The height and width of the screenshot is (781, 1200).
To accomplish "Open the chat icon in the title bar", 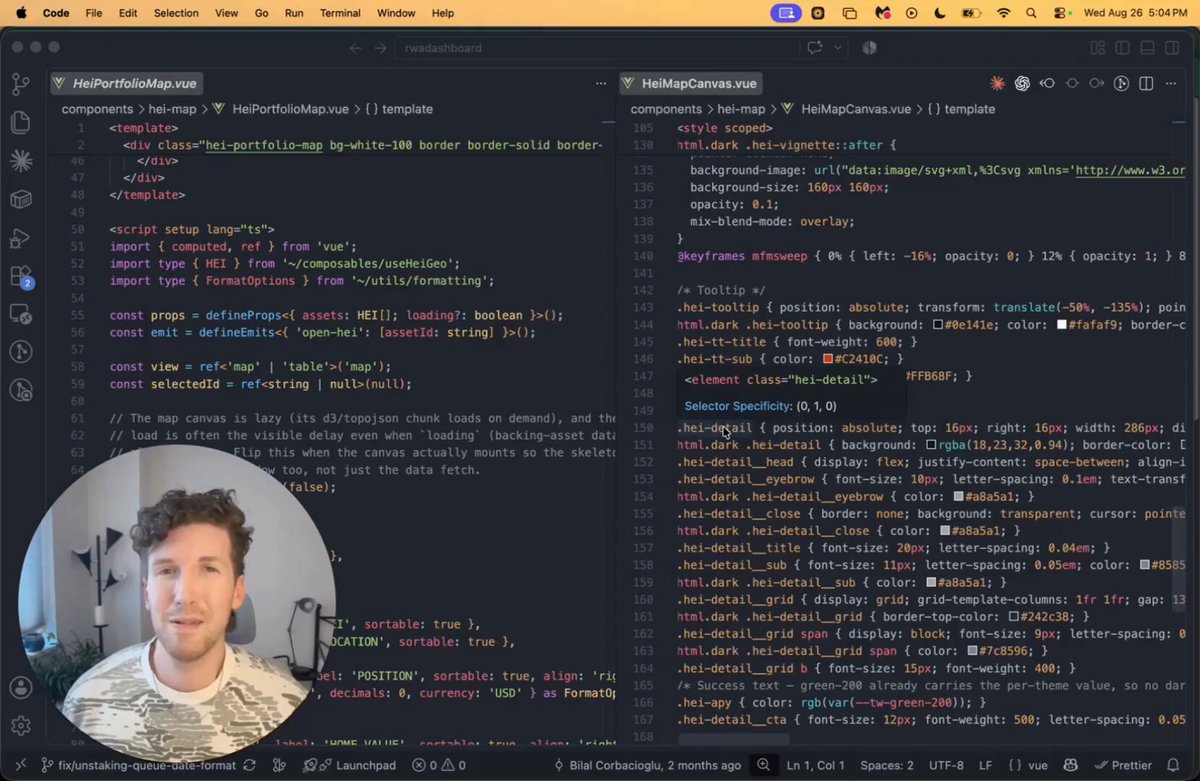I will tap(814, 47).
